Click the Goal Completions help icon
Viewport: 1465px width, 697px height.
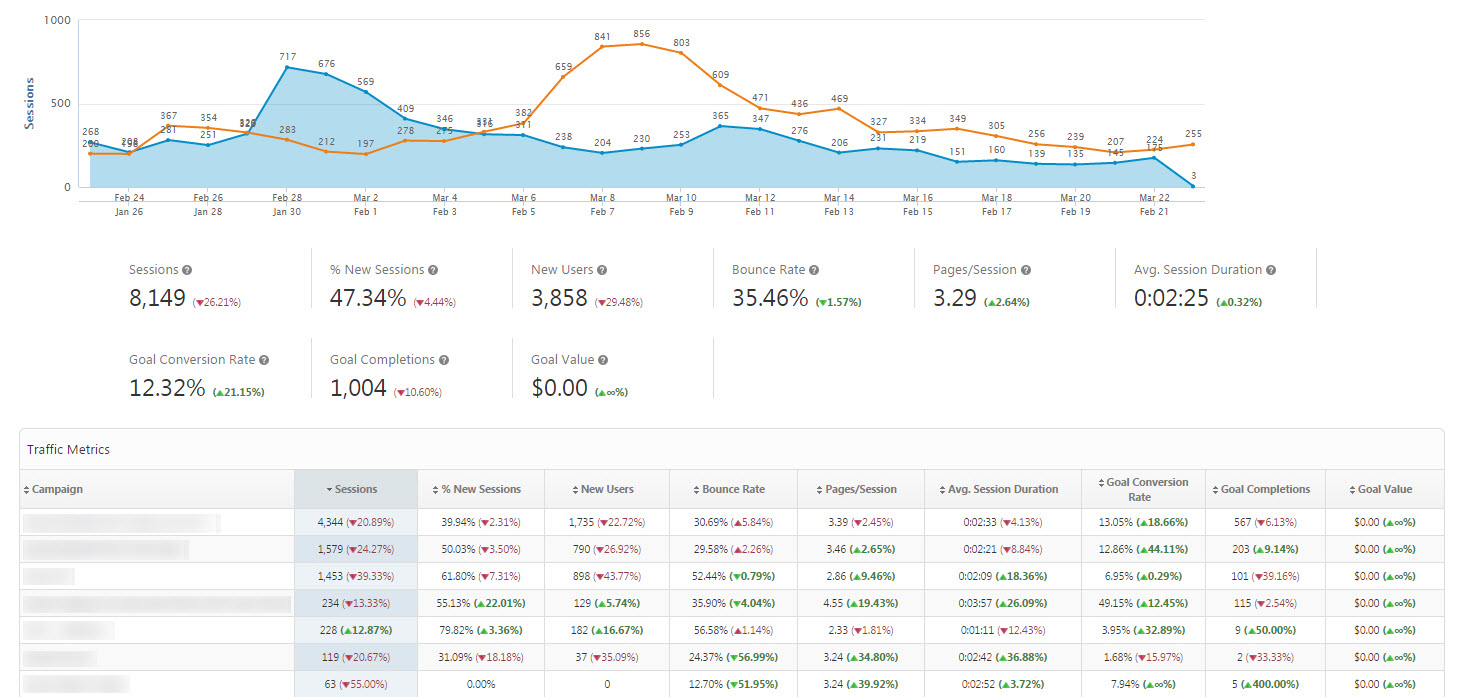[x=444, y=360]
